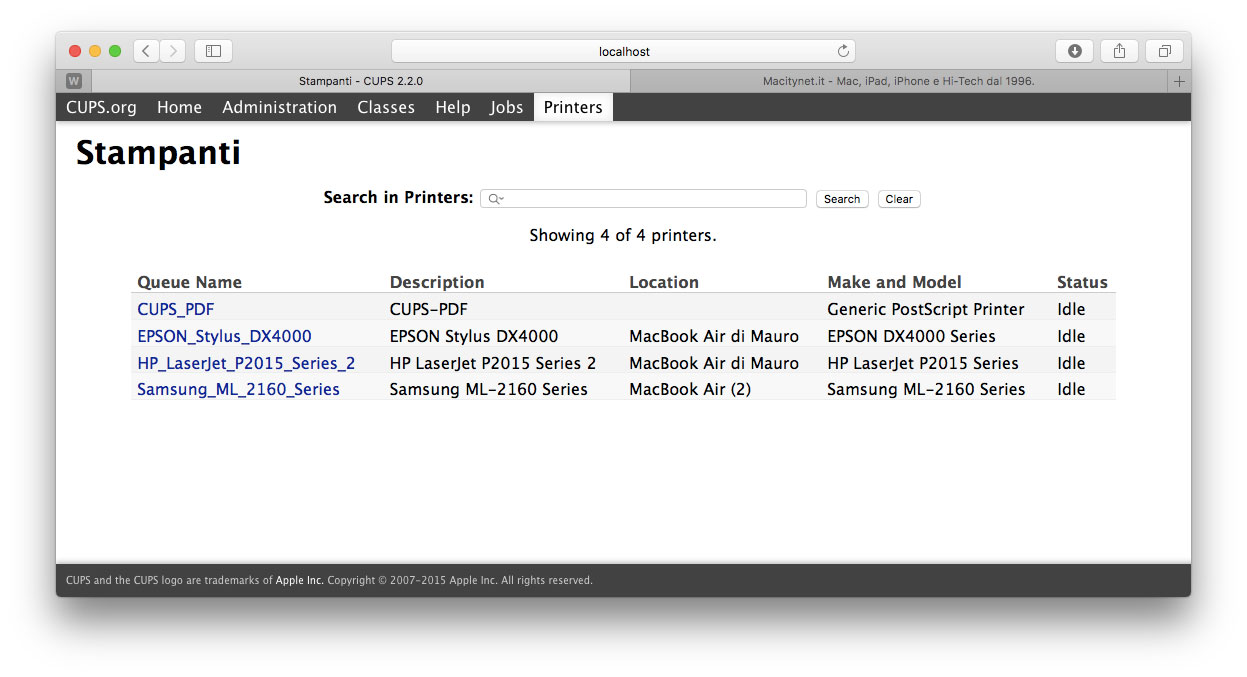Reload the page with the refresh icon
1247x677 pixels.
pos(843,51)
